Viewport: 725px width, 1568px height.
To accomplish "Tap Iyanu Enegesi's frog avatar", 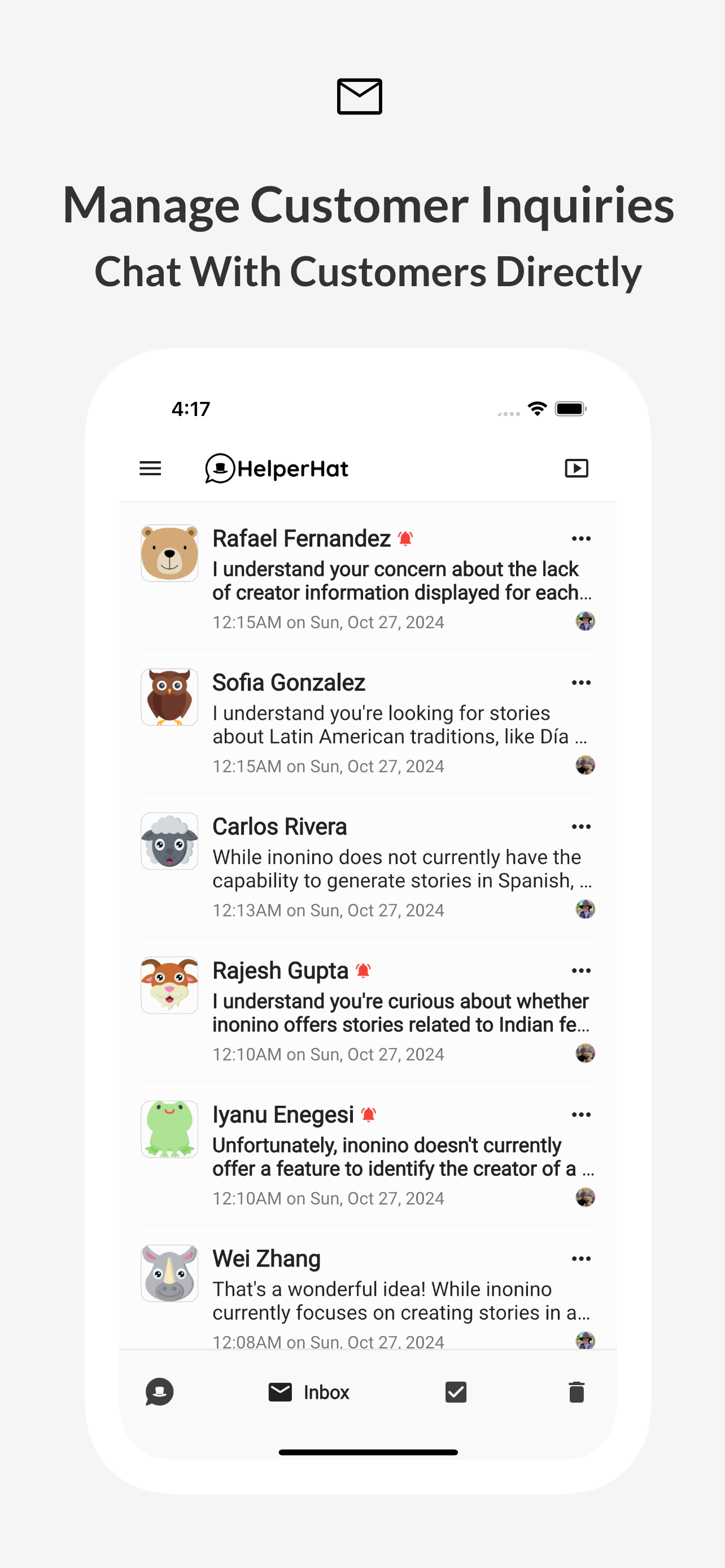I will [169, 1129].
